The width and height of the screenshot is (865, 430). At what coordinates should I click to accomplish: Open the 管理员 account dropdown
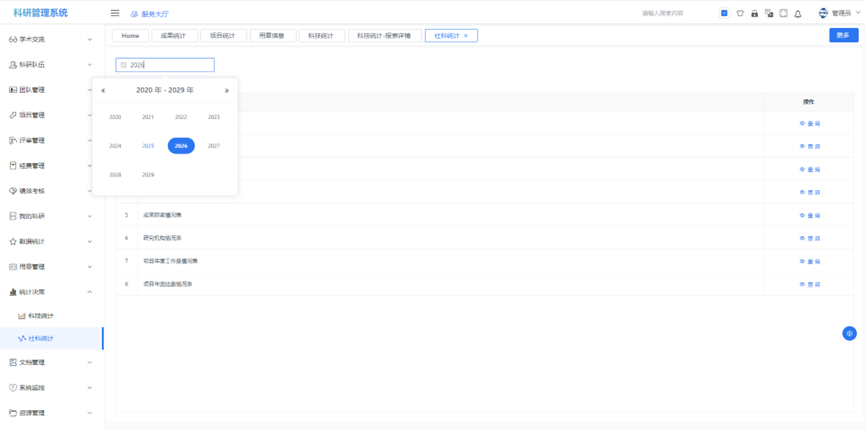[845, 13]
